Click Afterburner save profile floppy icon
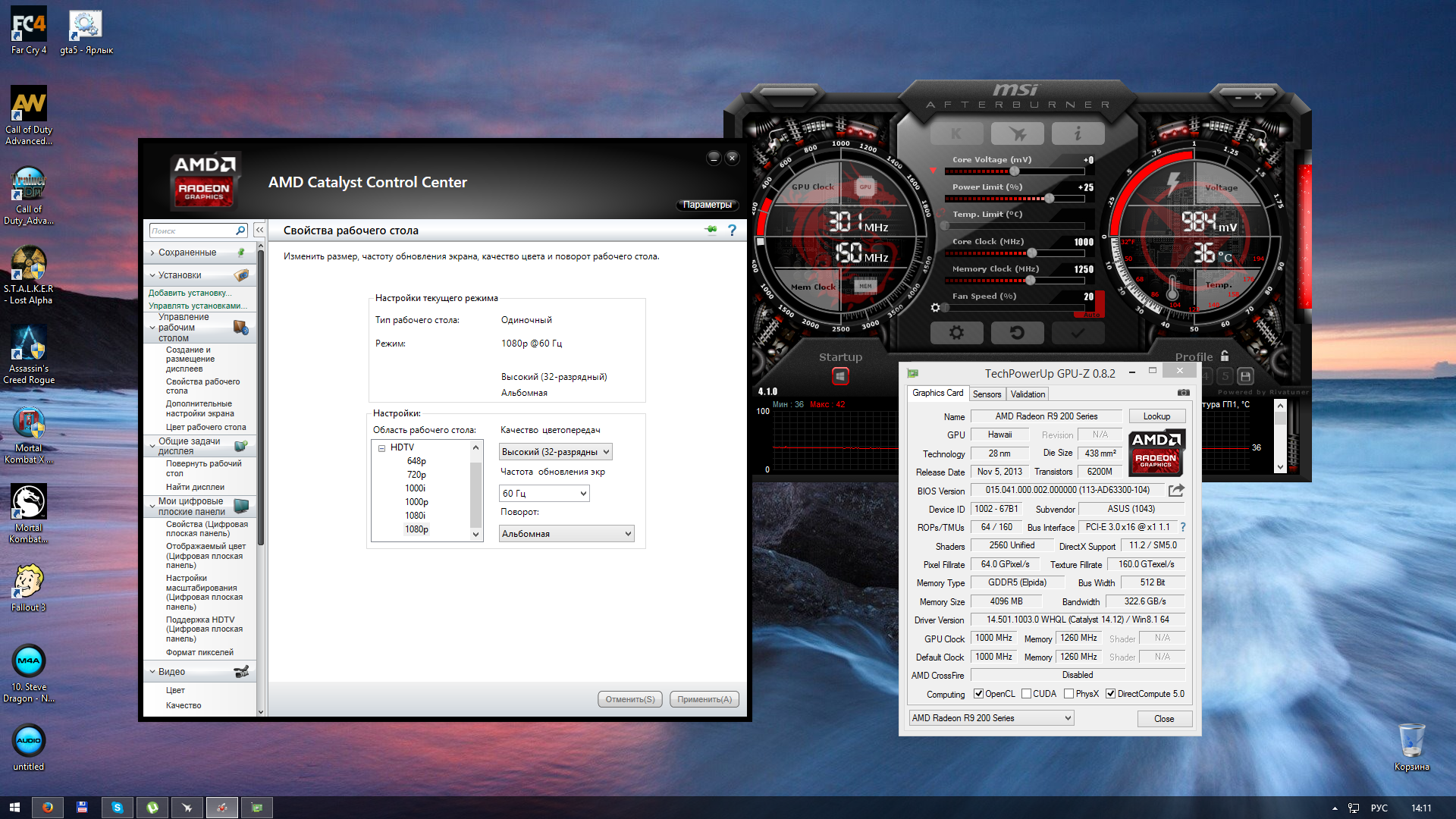This screenshot has height=819, width=1456. [1245, 376]
